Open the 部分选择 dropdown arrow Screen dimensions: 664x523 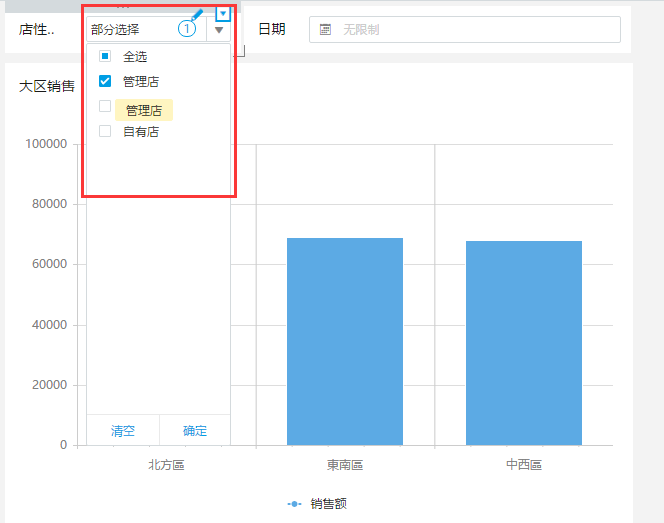click(219, 30)
